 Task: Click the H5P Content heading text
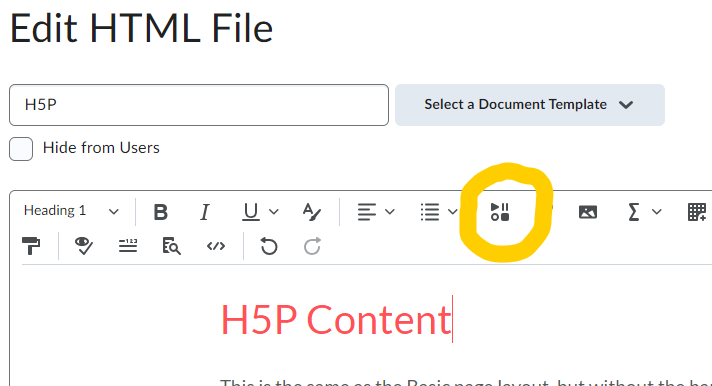point(336,320)
